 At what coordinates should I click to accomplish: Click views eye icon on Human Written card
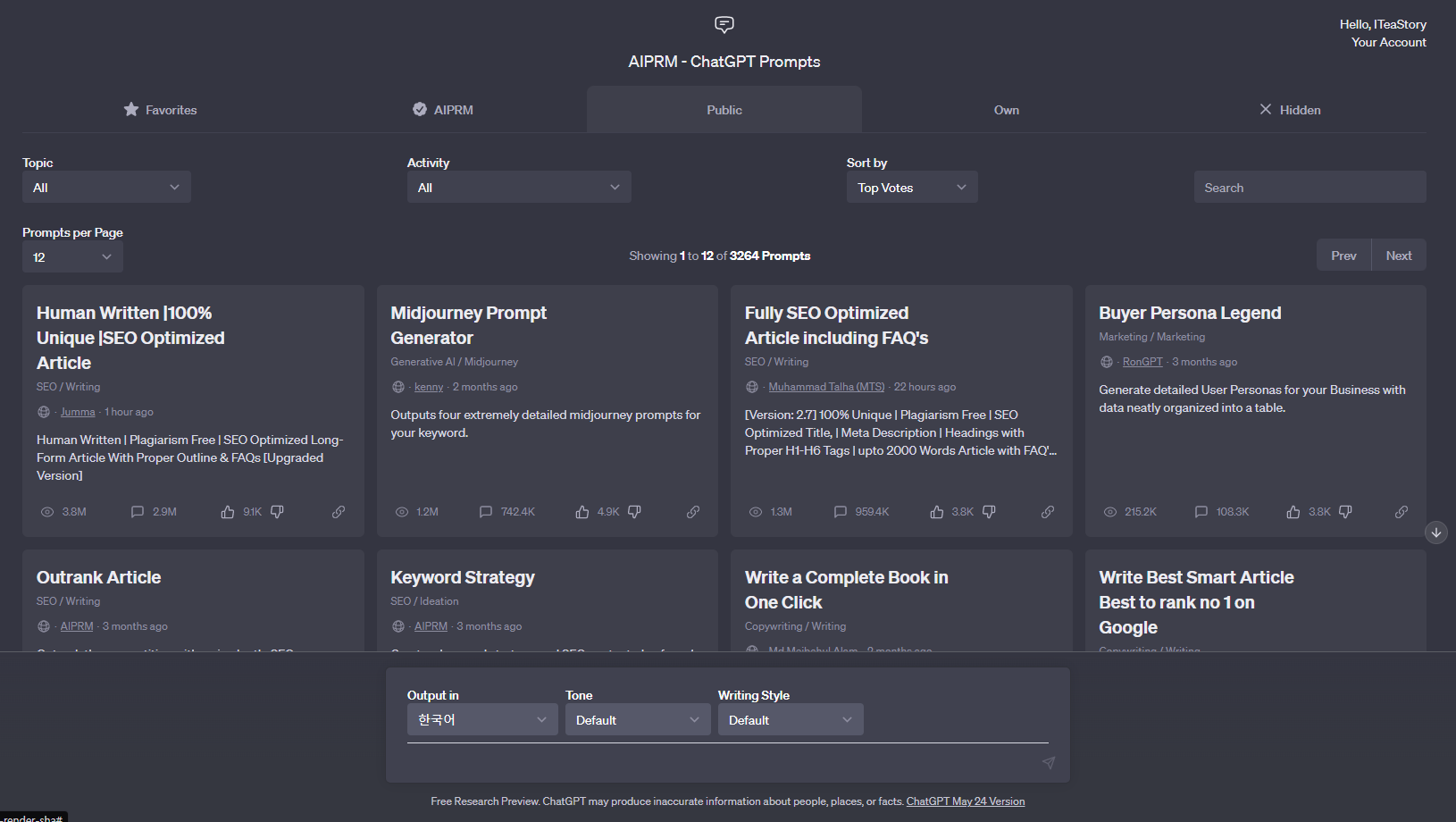(x=47, y=512)
